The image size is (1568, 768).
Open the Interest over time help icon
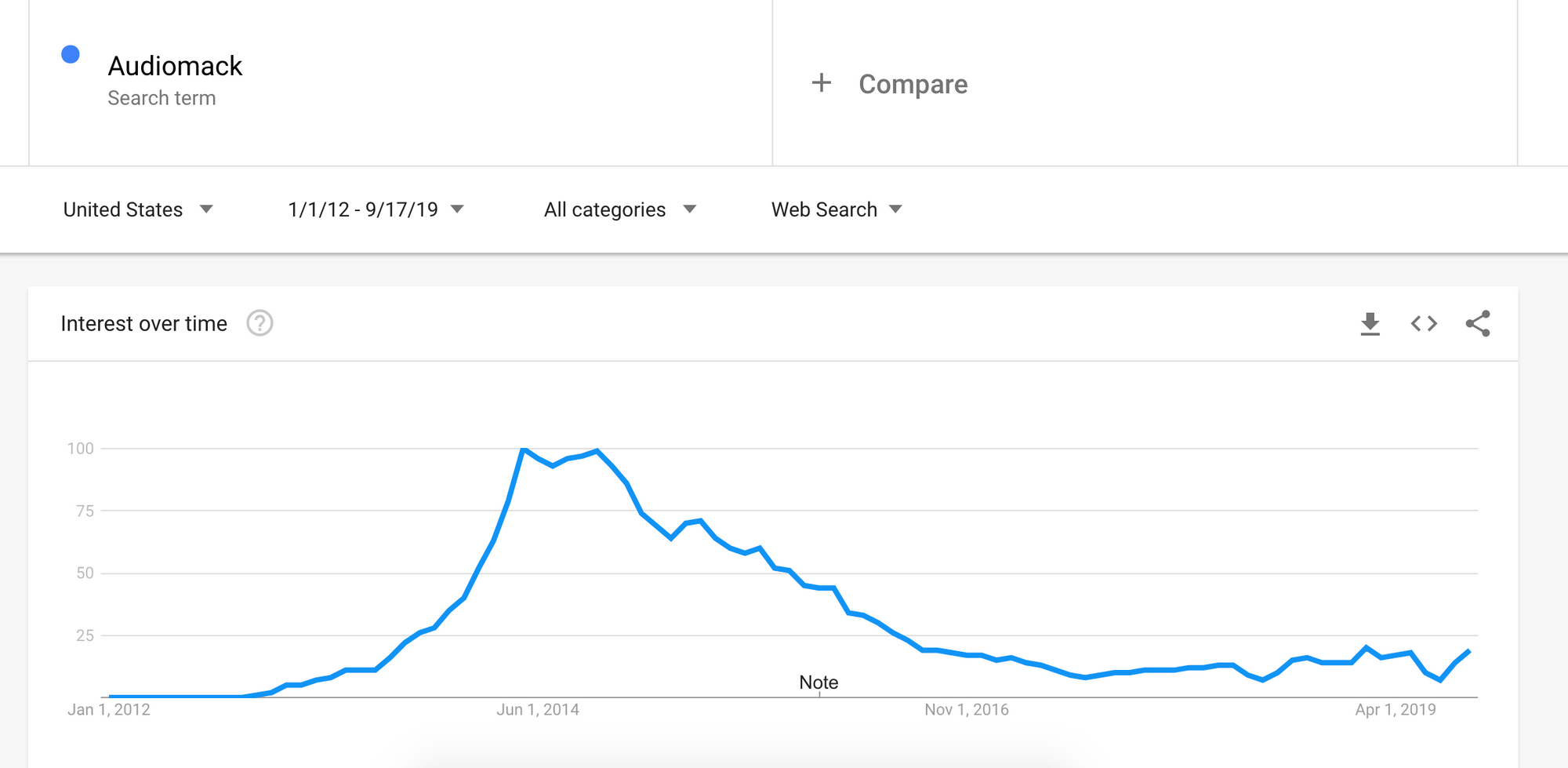coord(260,323)
